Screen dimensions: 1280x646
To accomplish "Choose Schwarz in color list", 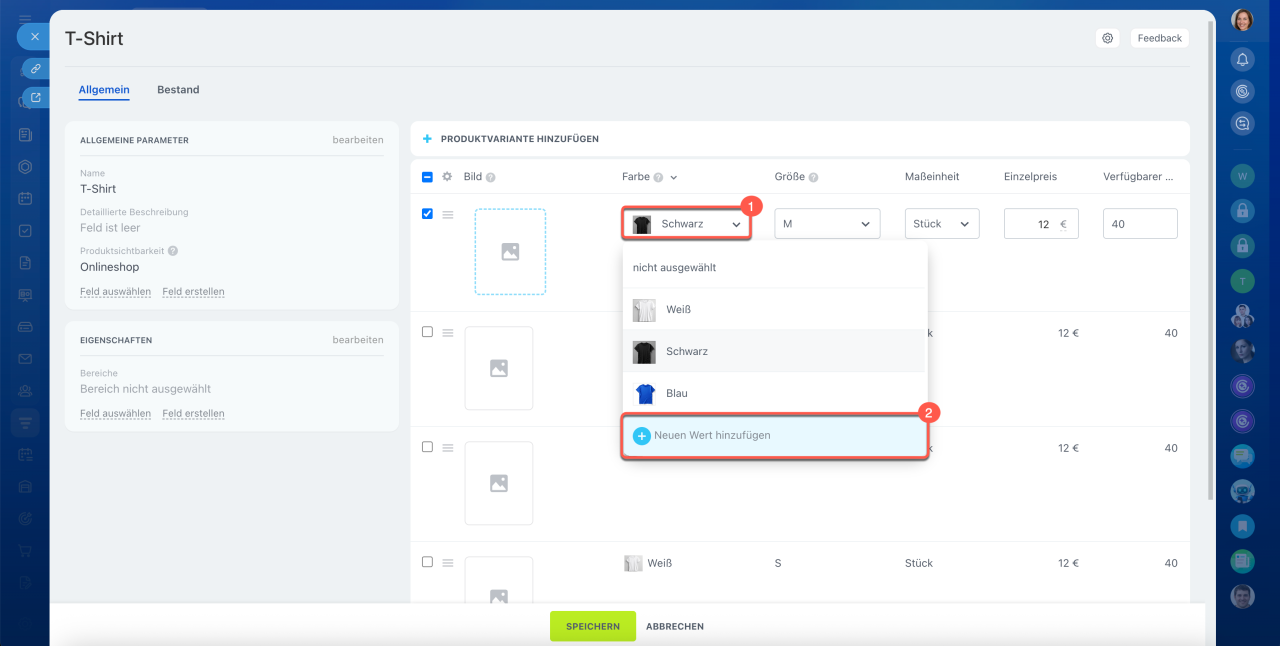I will coord(775,352).
